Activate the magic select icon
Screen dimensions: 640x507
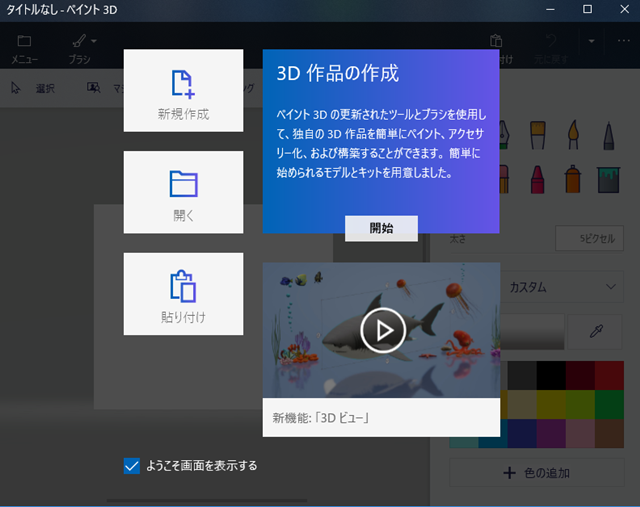[x=94, y=87]
